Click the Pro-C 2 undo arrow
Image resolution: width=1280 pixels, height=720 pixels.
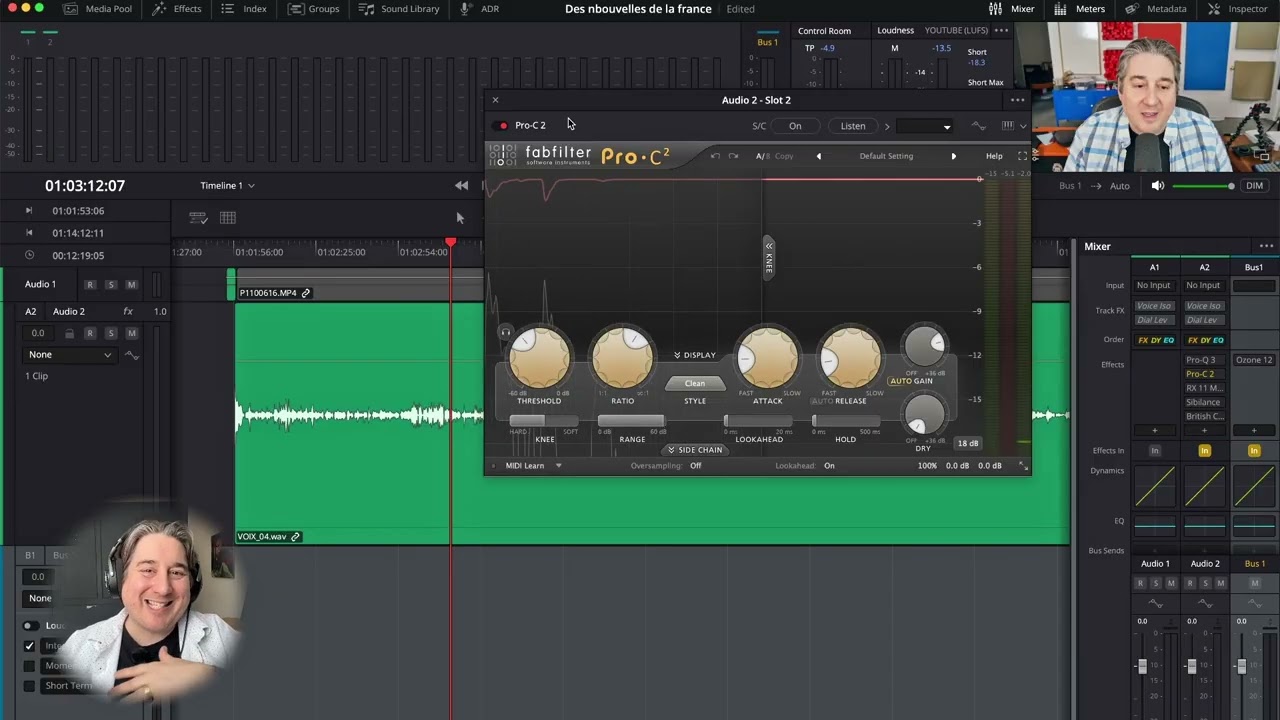click(x=715, y=156)
